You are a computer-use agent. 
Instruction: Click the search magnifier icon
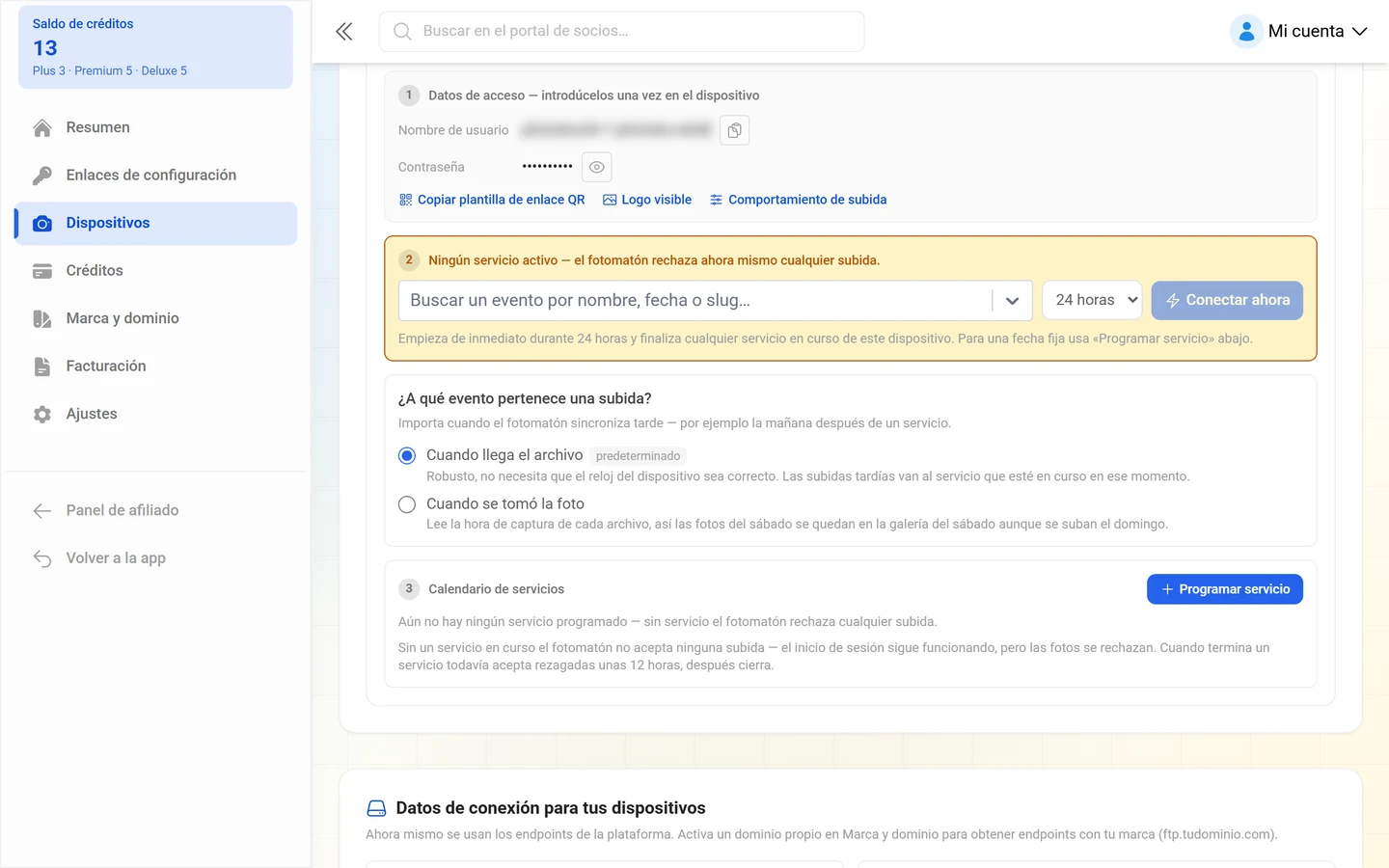tap(402, 32)
